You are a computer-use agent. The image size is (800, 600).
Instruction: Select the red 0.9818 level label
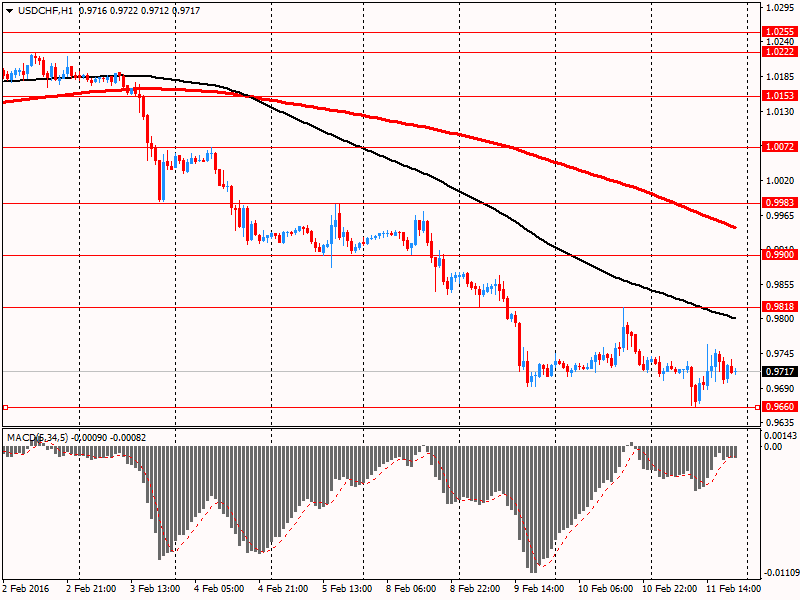click(x=780, y=307)
